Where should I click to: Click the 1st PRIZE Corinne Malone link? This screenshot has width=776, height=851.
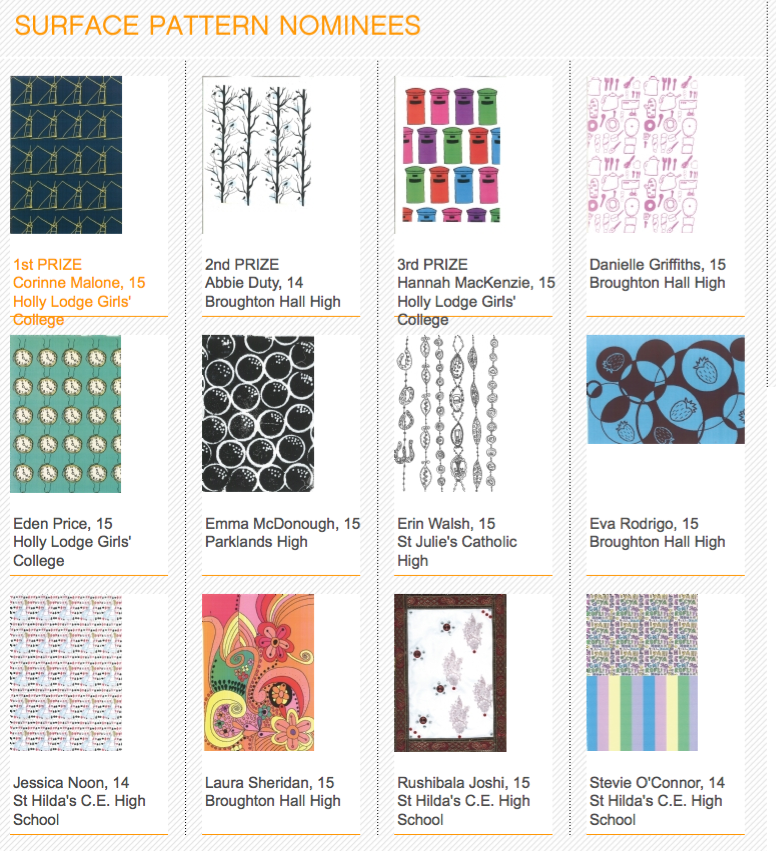pyautogui.click(x=79, y=292)
